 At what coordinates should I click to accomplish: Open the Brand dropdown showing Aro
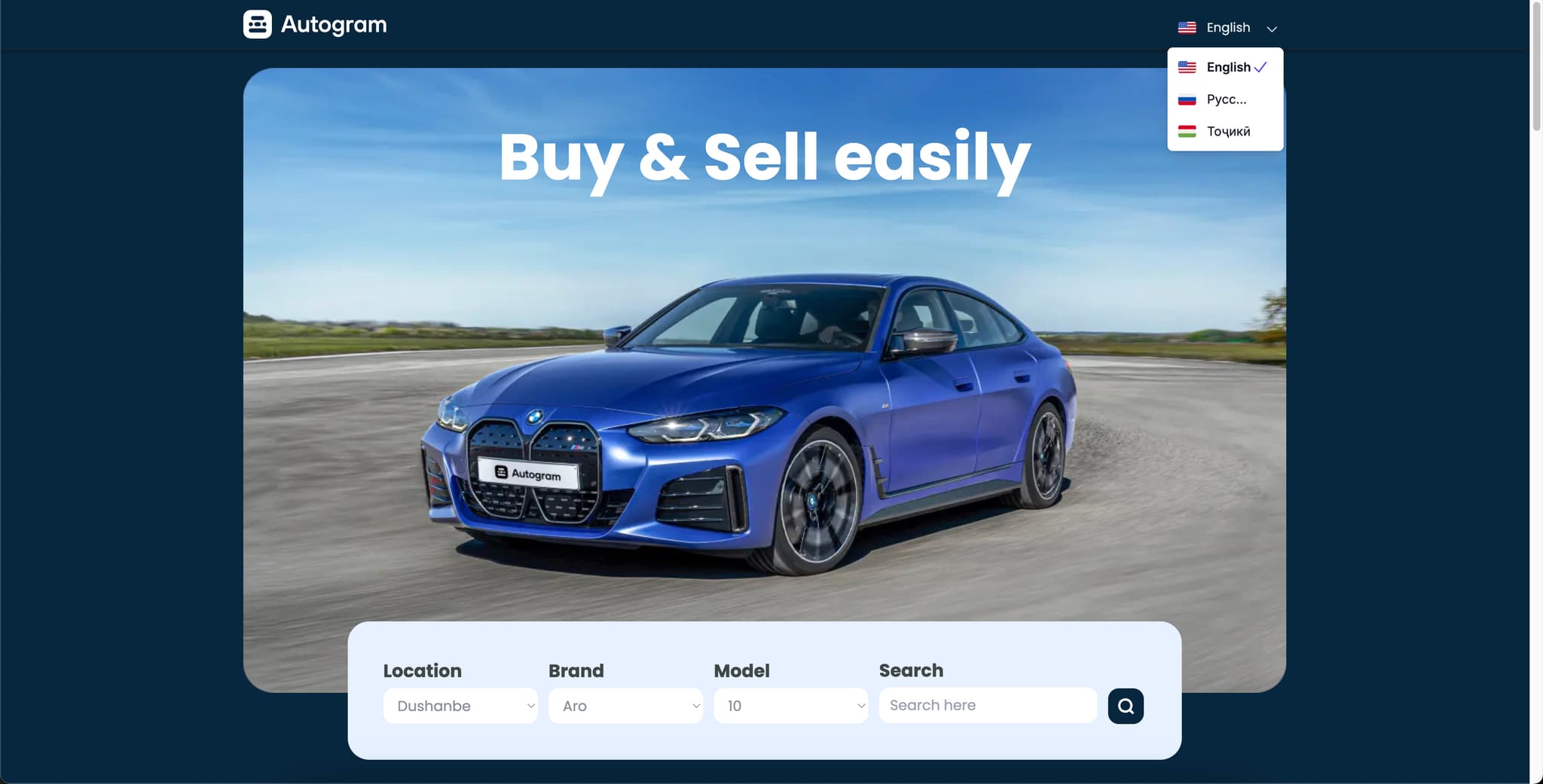click(x=625, y=706)
